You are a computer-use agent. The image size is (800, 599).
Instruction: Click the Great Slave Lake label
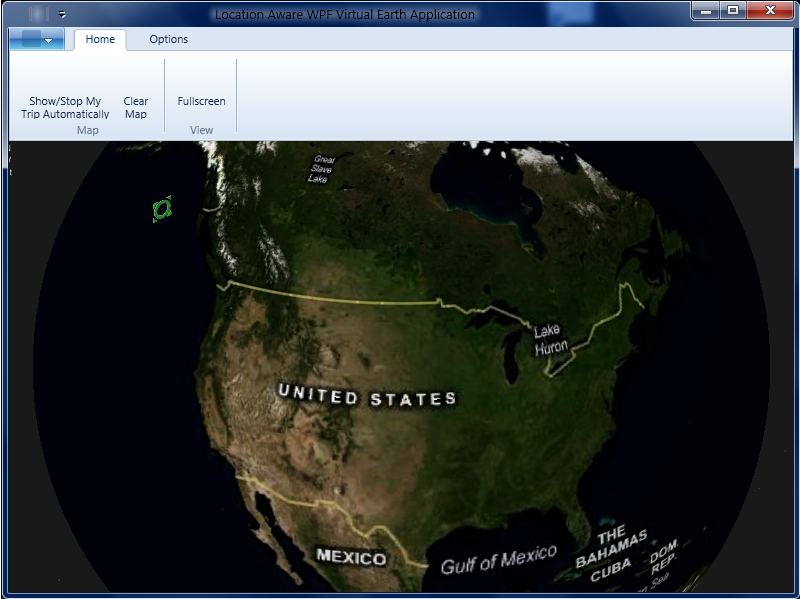tap(321, 169)
